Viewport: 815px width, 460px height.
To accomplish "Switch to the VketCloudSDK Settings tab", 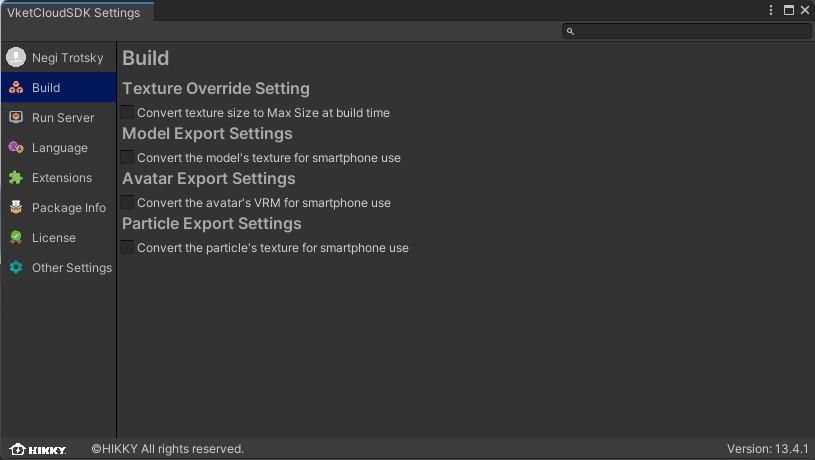I will [x=73, y=12].
